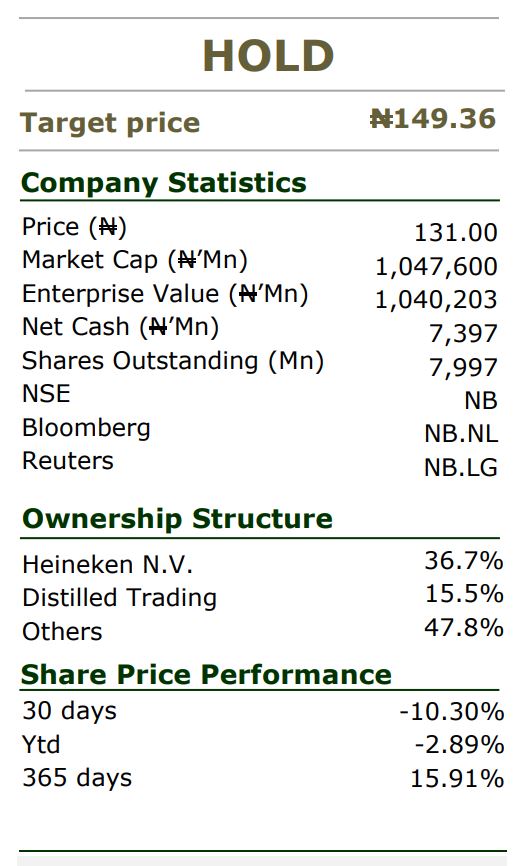Select the Target price label
This screenshot has height=866, width=526.
(110, 123)
